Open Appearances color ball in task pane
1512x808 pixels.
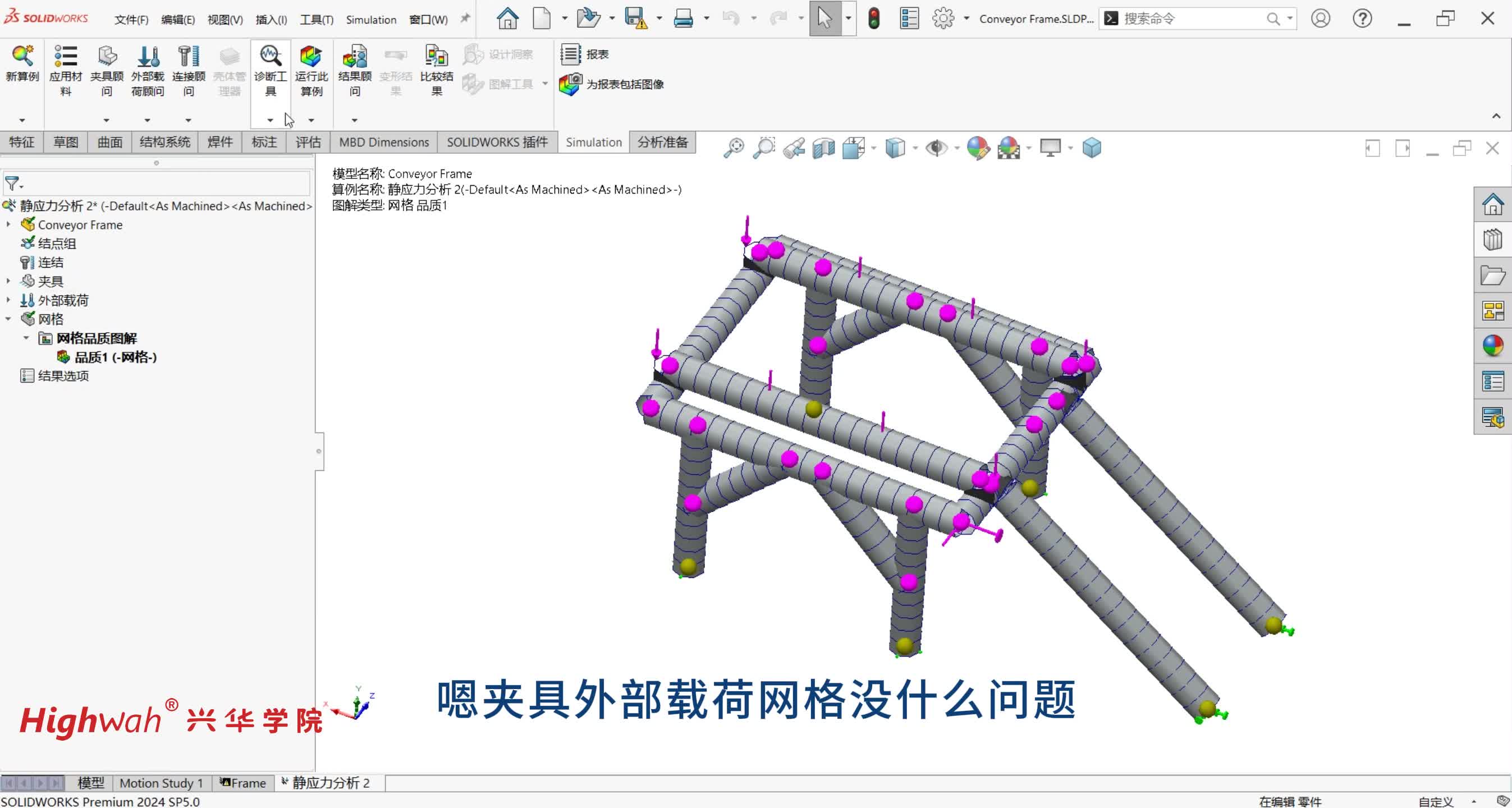(1492, 346)
